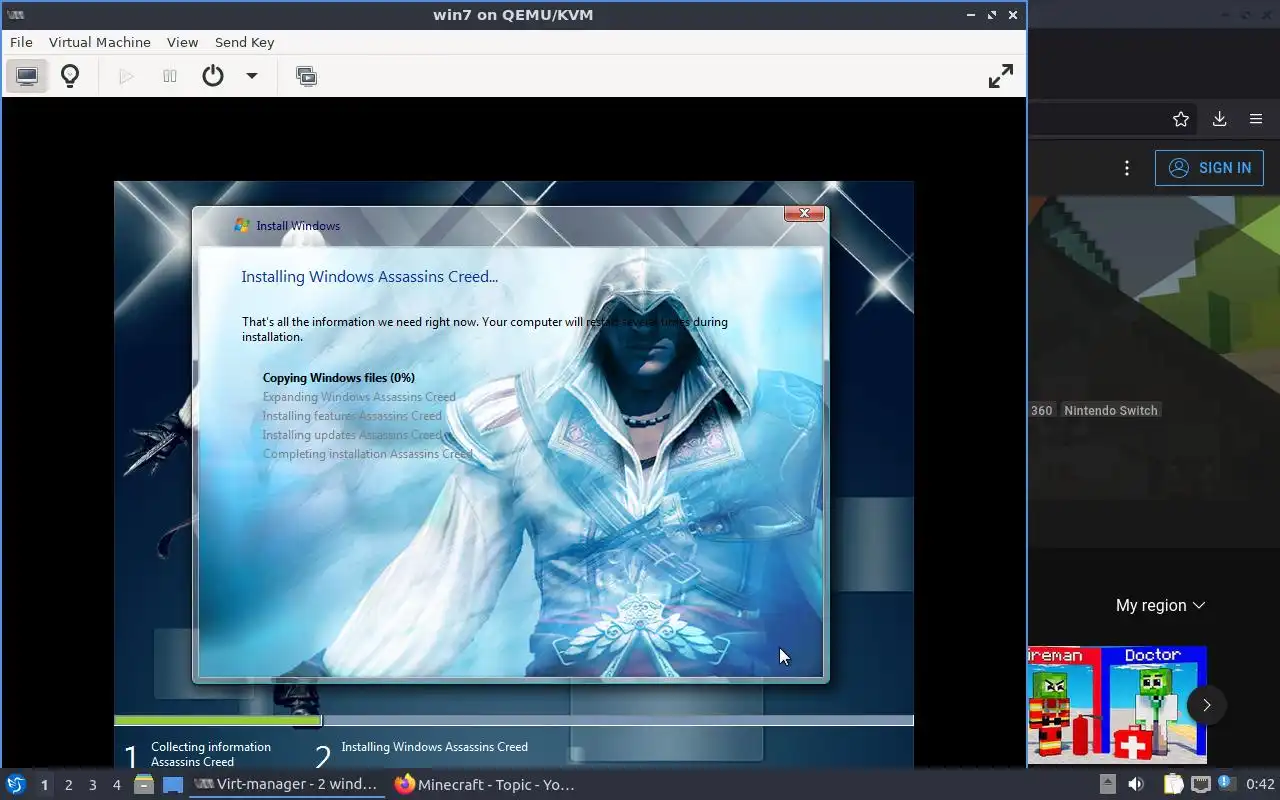Open the File menu

[21, 42]
